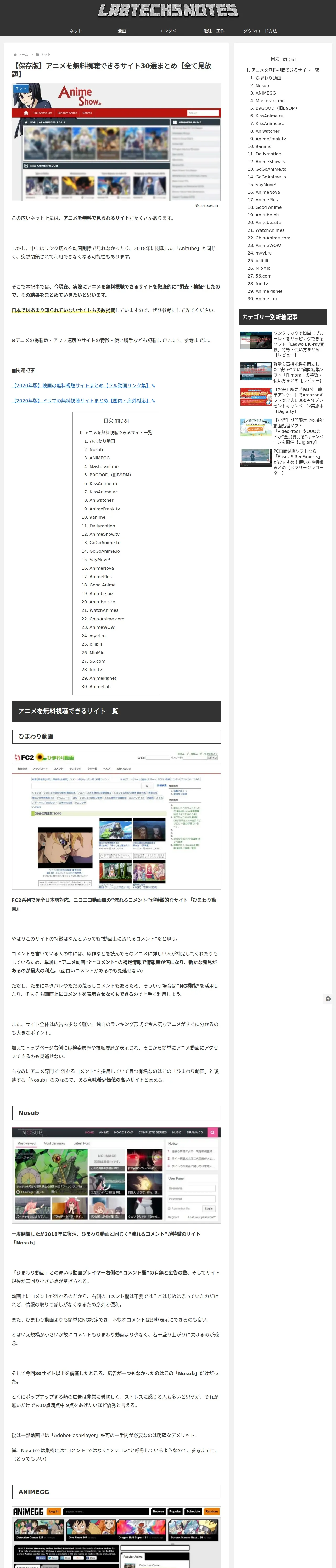Open the 2020年版 ドラマの無料視聴サイトまとめ link
The image size is (336, 1568).
click(81, 401)
